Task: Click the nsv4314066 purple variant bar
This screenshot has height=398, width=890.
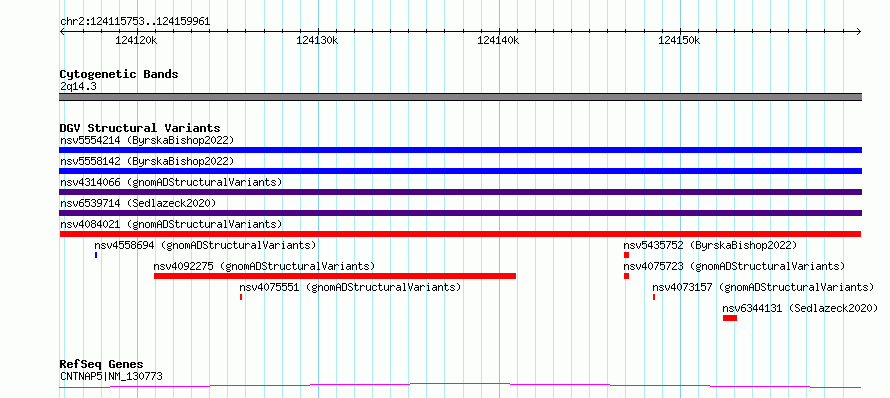Action: pyautogui.click(x=460, y=192)
